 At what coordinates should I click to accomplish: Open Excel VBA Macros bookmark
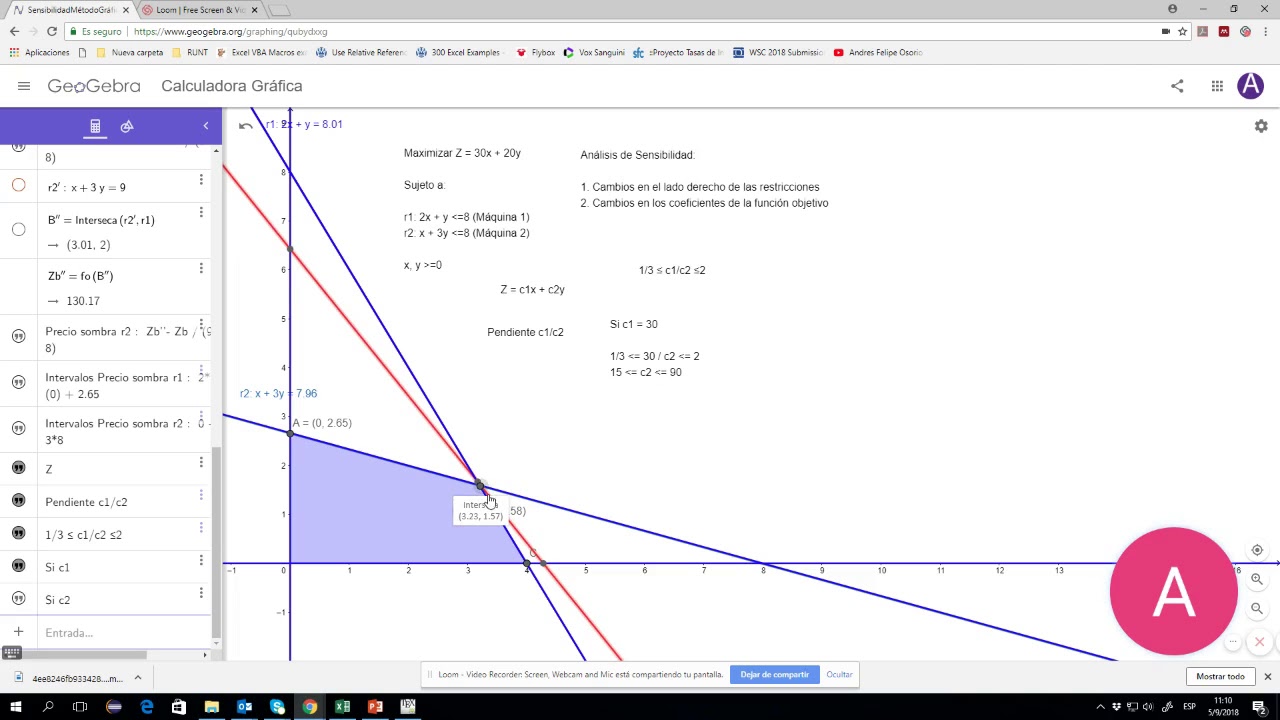260,52
